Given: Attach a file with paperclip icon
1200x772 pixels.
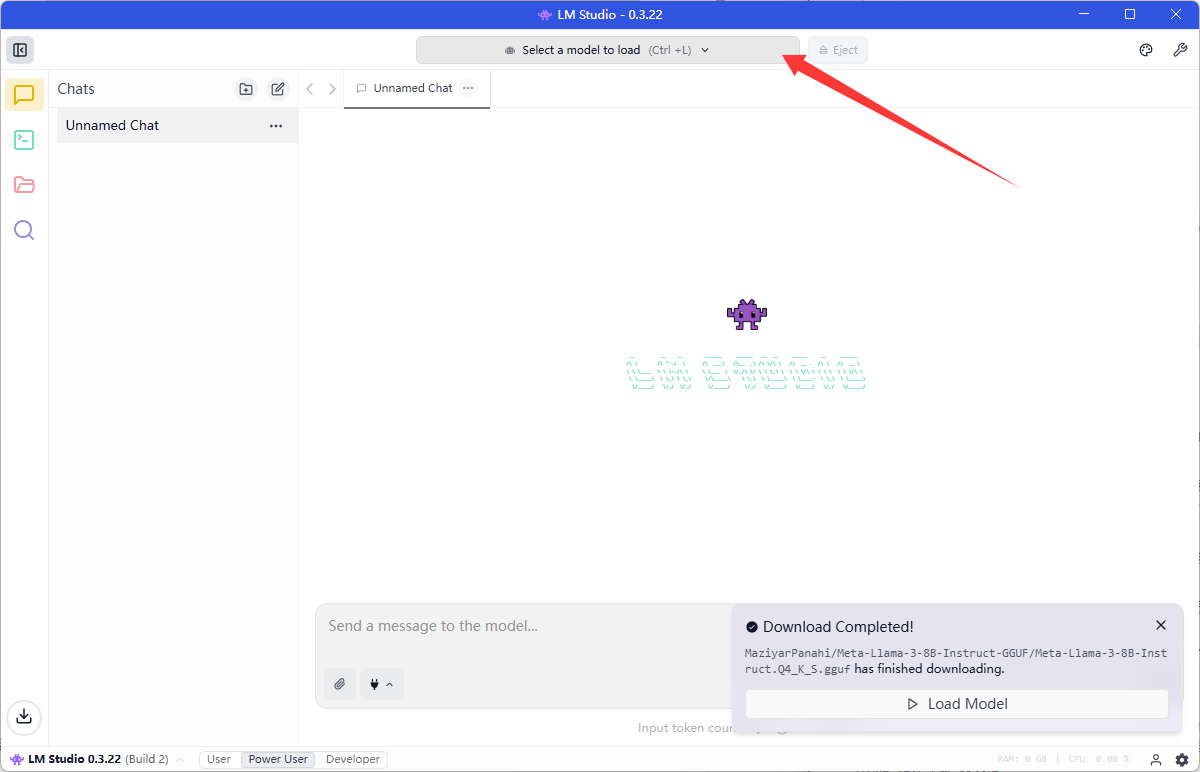Looking at the screenshot, I should click(x=340, y=684).
